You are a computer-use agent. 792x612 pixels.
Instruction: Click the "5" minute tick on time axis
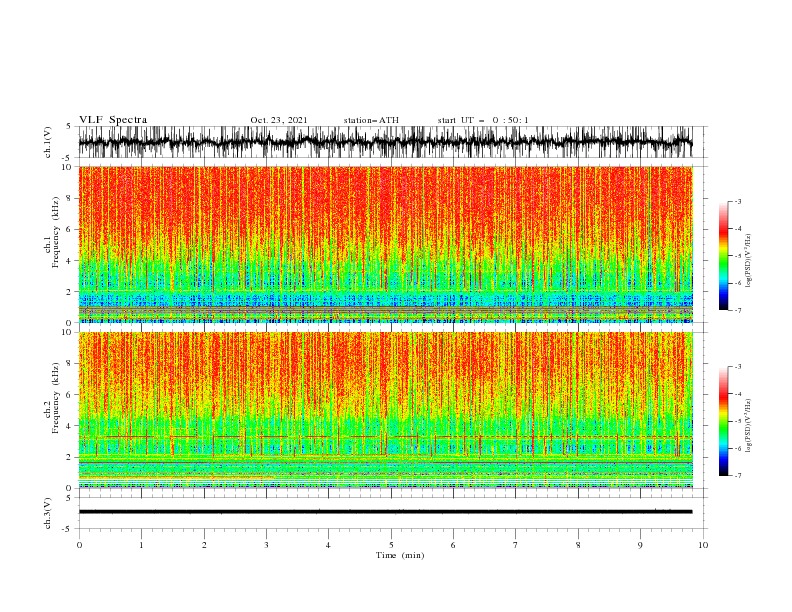pyautogui.click(x=391, y=545)
